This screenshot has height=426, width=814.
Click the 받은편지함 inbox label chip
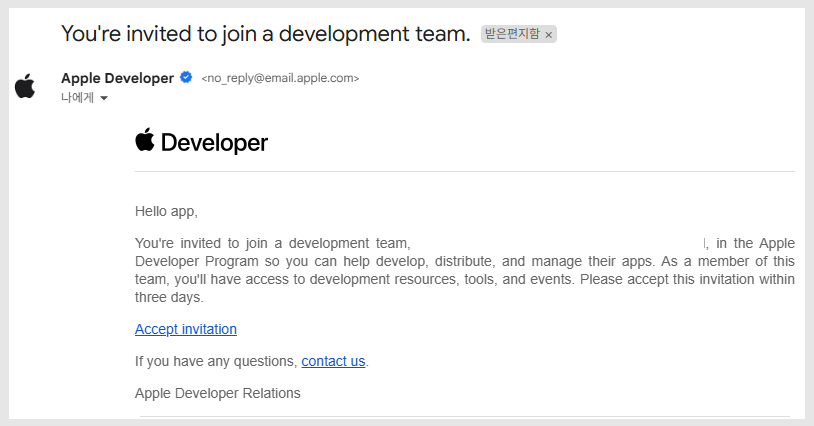coord(511,34)
